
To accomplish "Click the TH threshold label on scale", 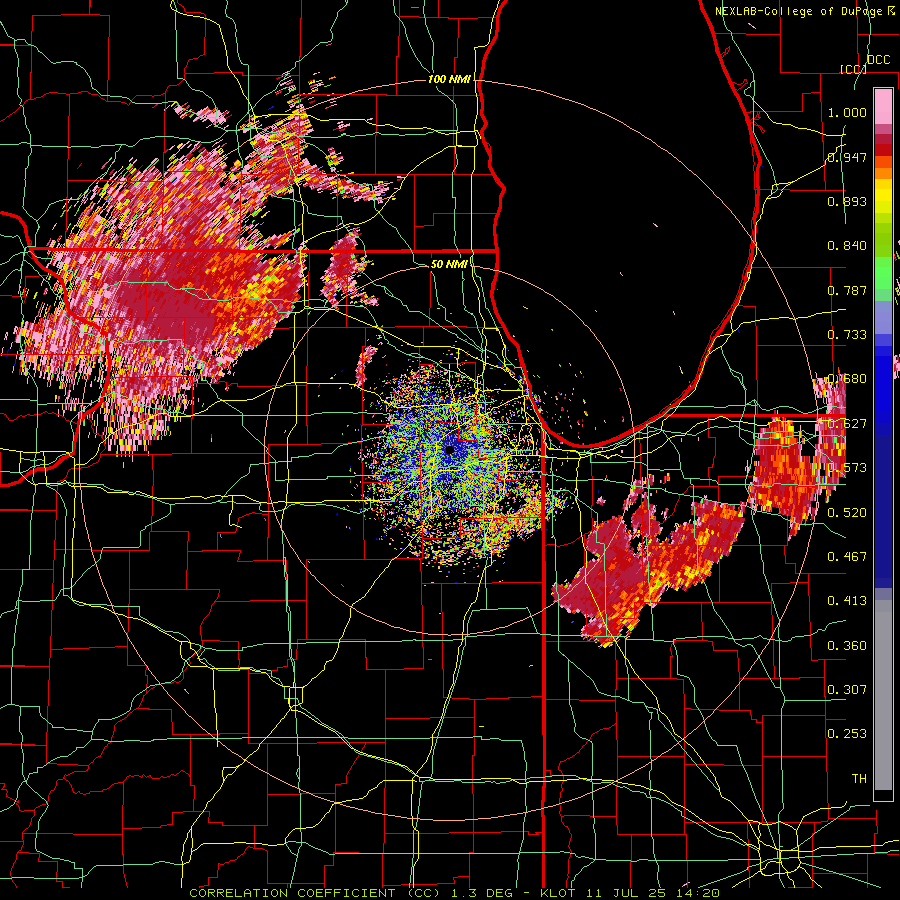I will click(x=859, y=779).
